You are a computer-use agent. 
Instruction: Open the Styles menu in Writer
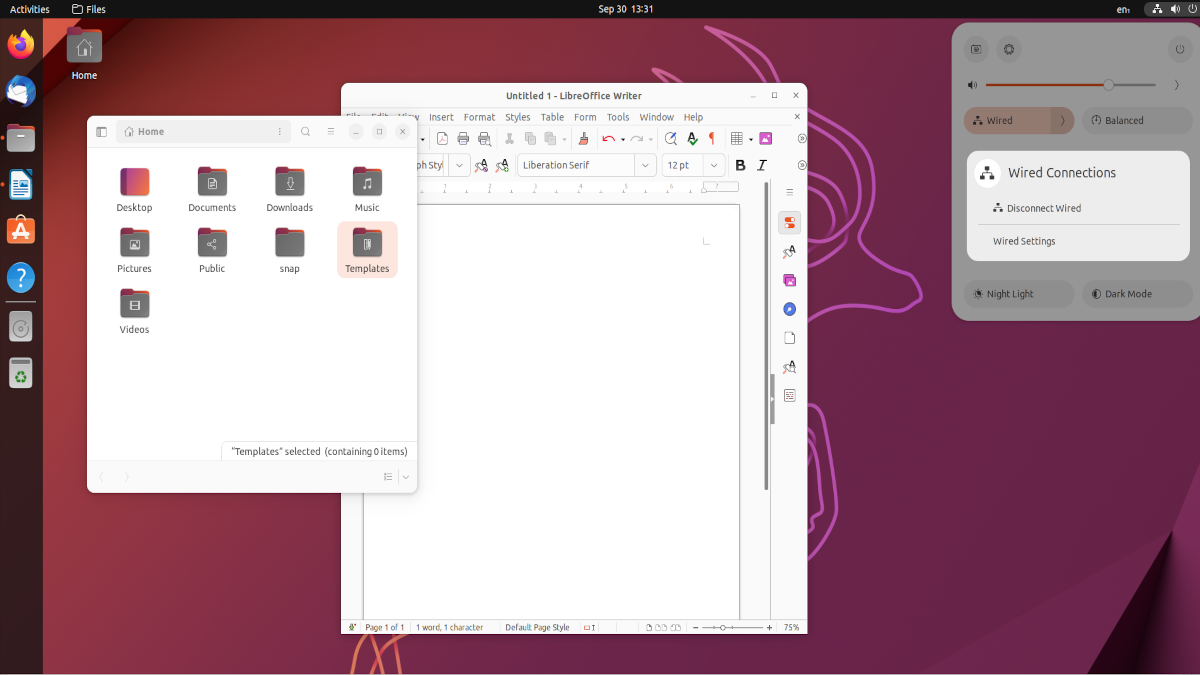[518, 117]
